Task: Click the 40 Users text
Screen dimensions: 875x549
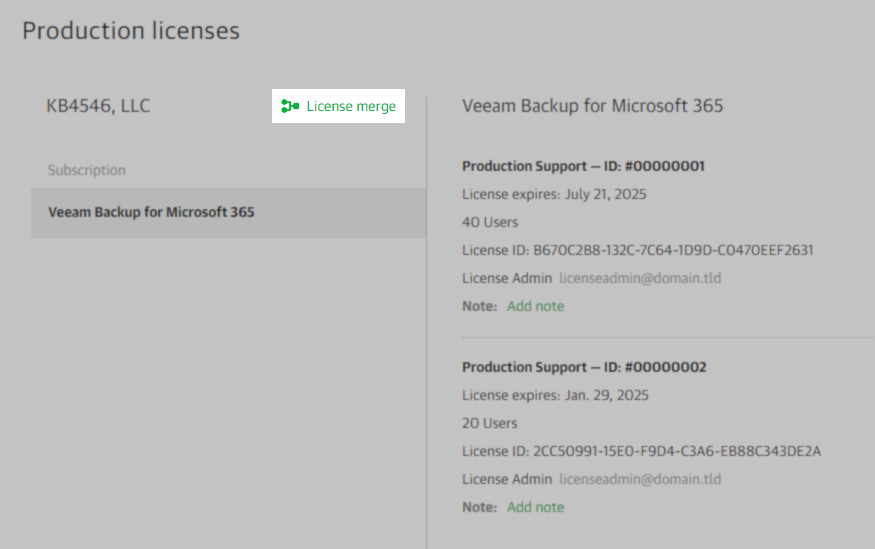Action: 490,222
